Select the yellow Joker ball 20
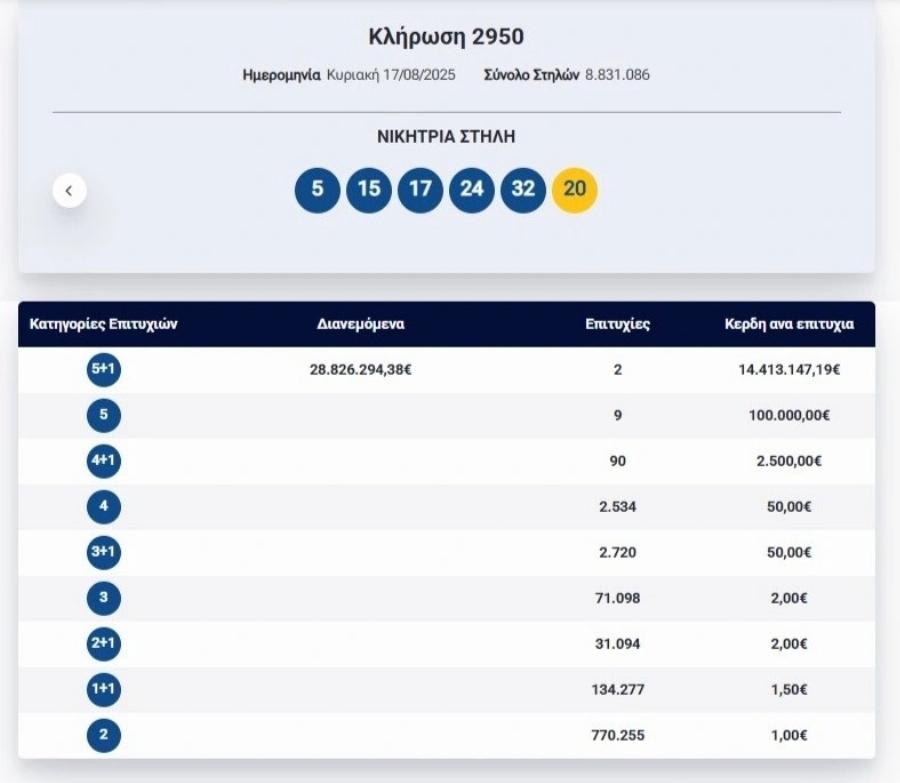The image size is (900, 783). (573, 189)
